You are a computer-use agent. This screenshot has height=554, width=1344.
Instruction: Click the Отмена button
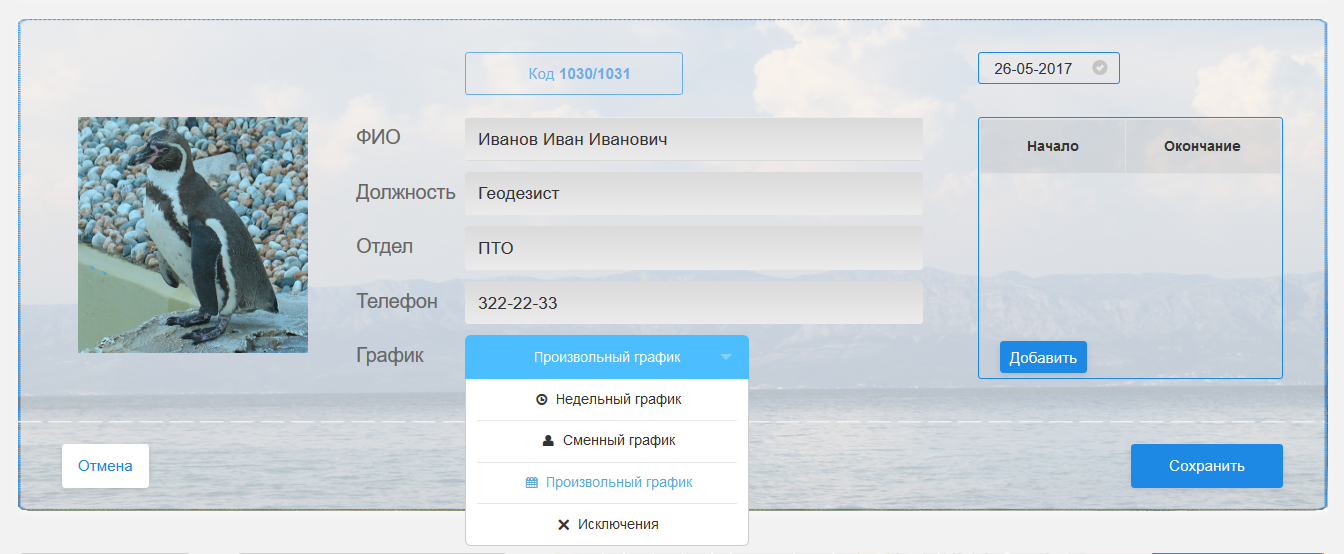[105, 466]
